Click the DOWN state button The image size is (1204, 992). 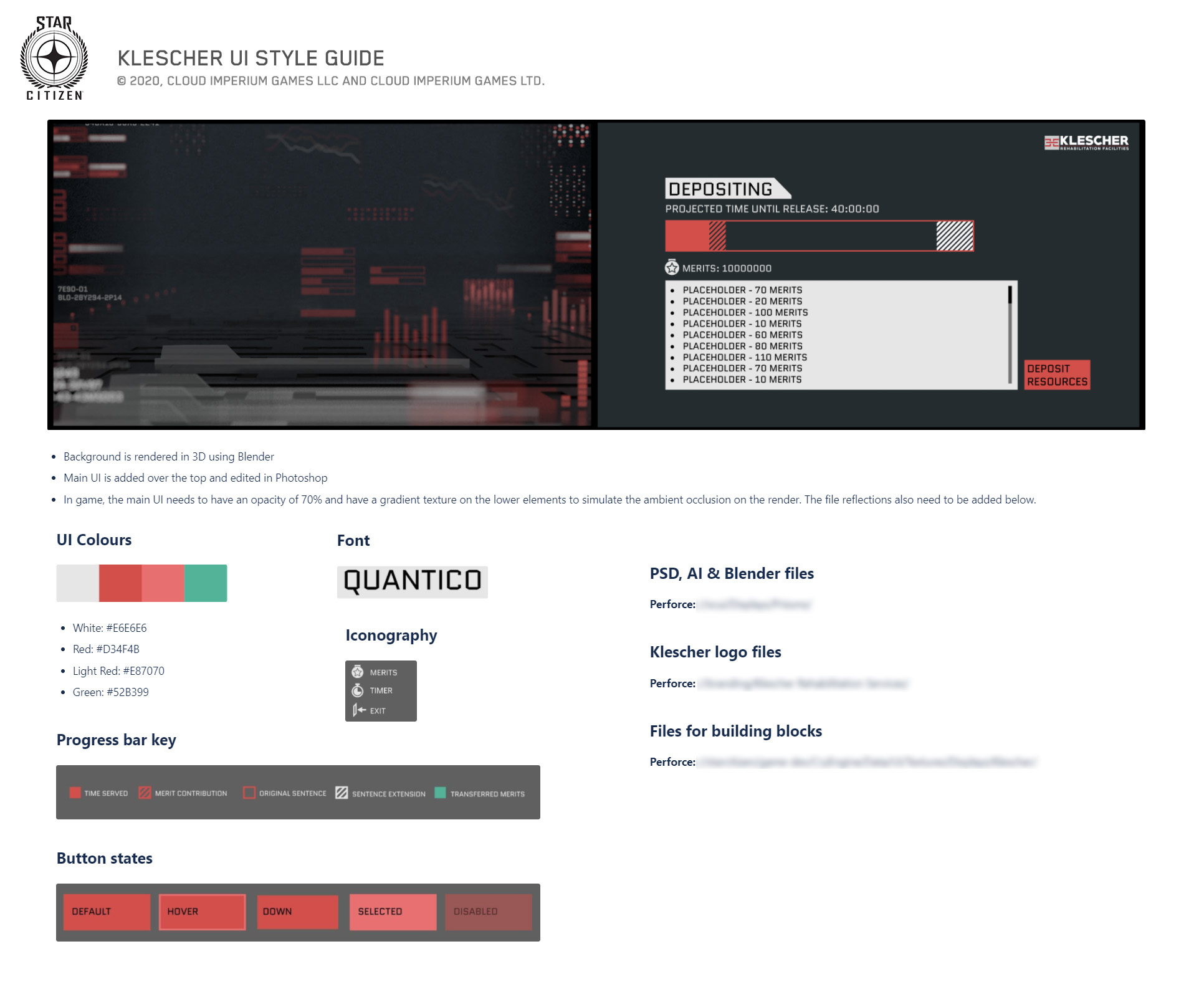pyautogui.click(x=297, y=912)
